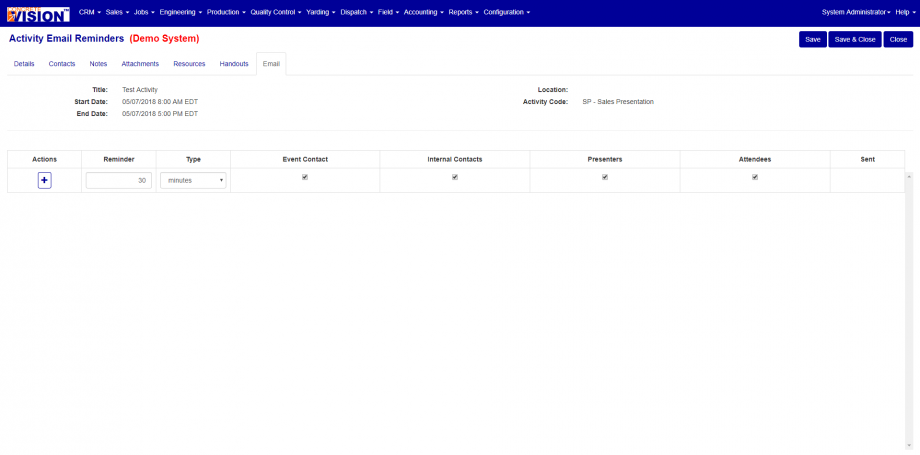Click the Event Contact column header

tap(305, 159)
